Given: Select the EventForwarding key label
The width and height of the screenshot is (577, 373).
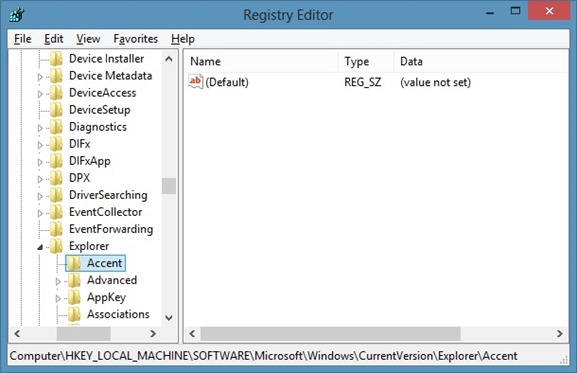Looking at the screenshot, I should point(111,229).
